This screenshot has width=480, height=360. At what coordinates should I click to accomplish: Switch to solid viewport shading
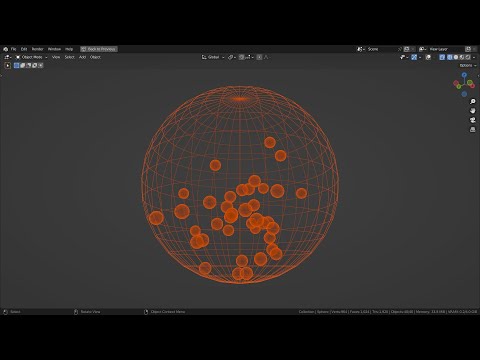coord(456,57)
